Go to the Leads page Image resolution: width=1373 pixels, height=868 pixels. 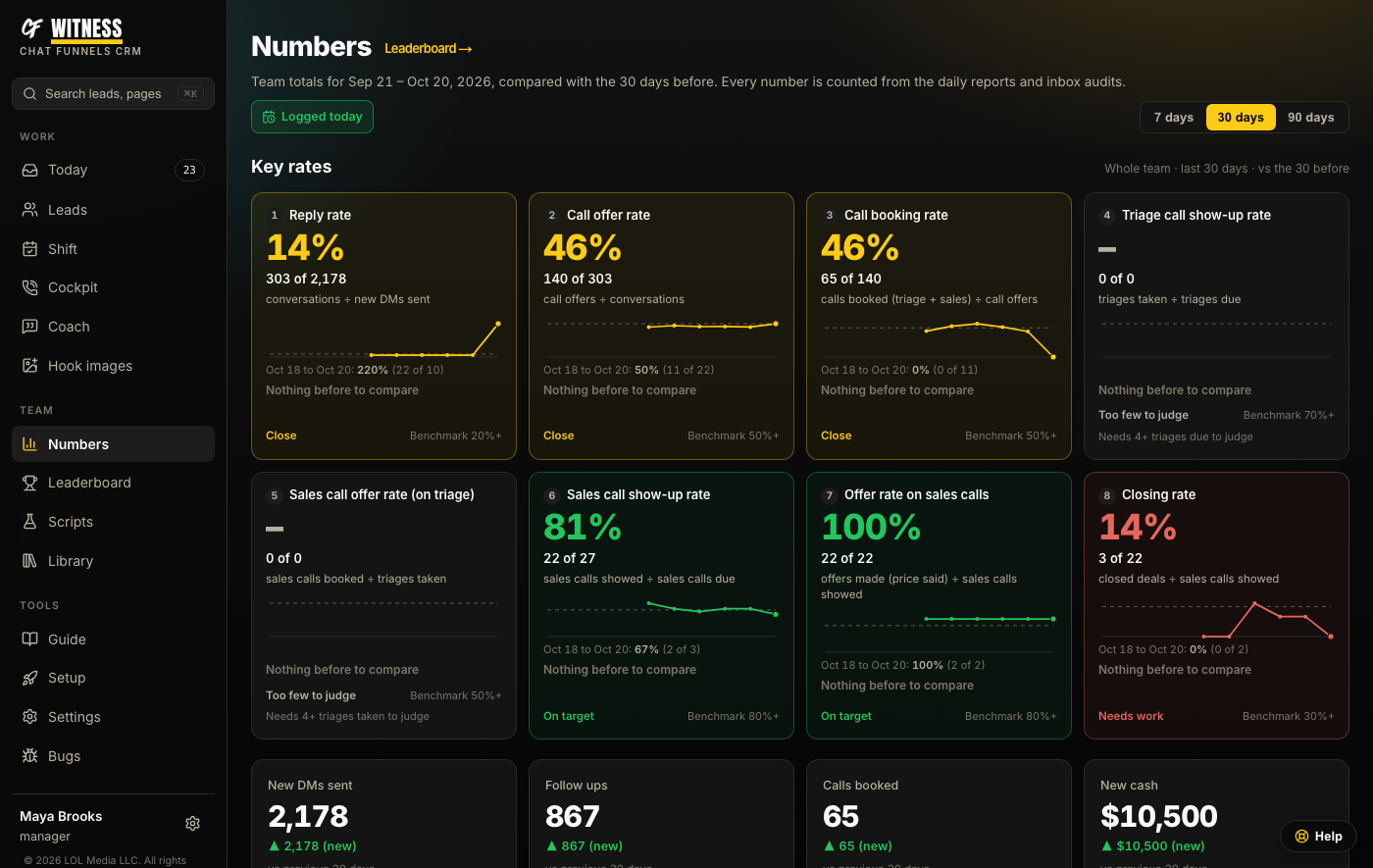(113, 210)
